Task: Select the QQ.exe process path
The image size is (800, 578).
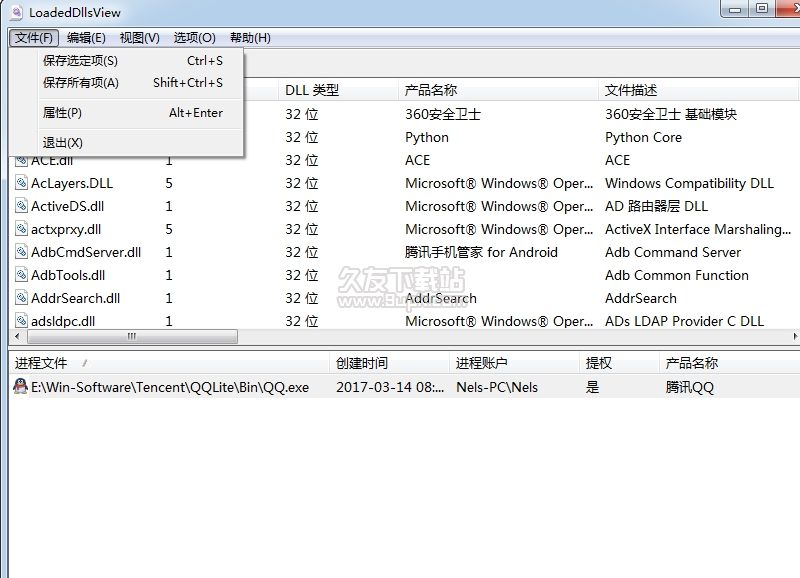Action: click(170, 387)
